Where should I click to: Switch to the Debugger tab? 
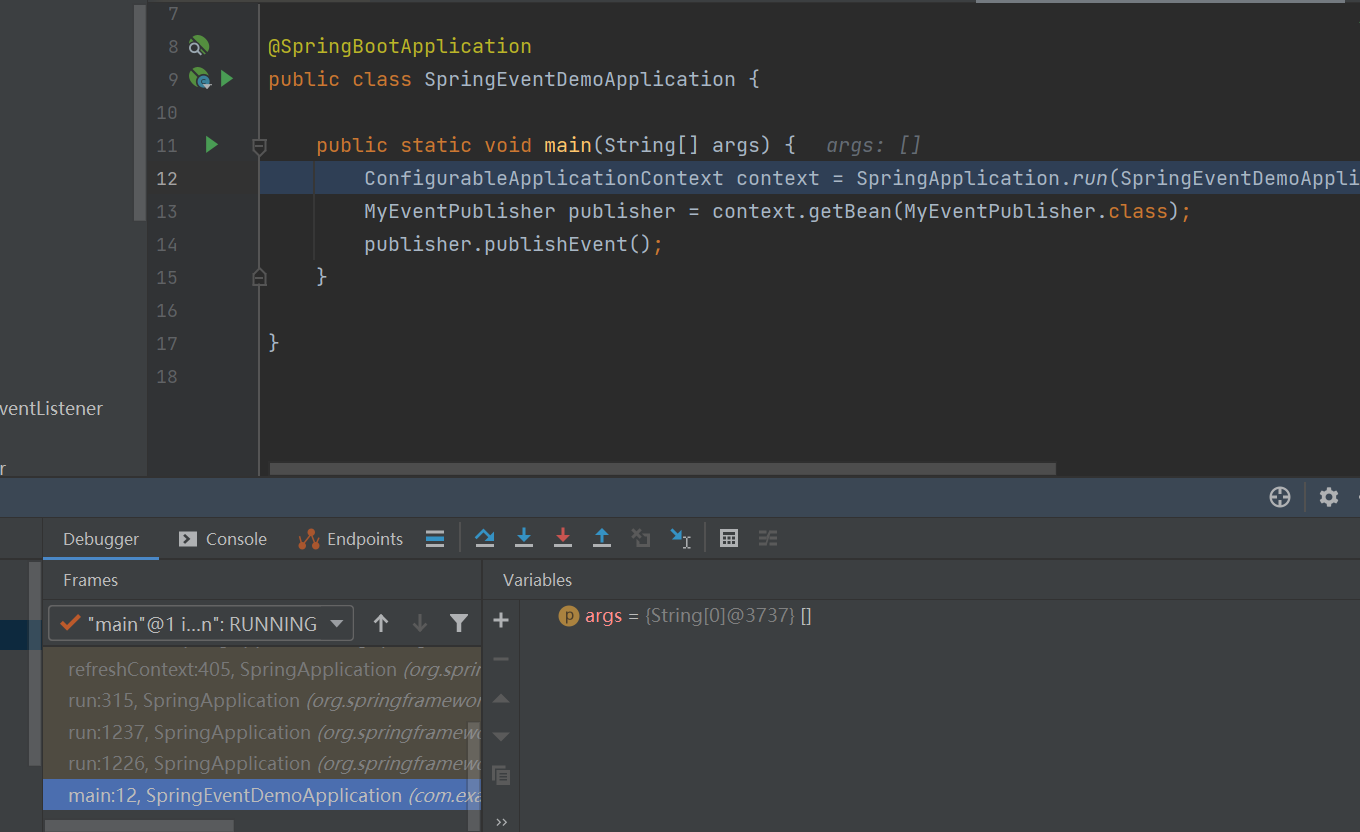(x=101, y=539)
